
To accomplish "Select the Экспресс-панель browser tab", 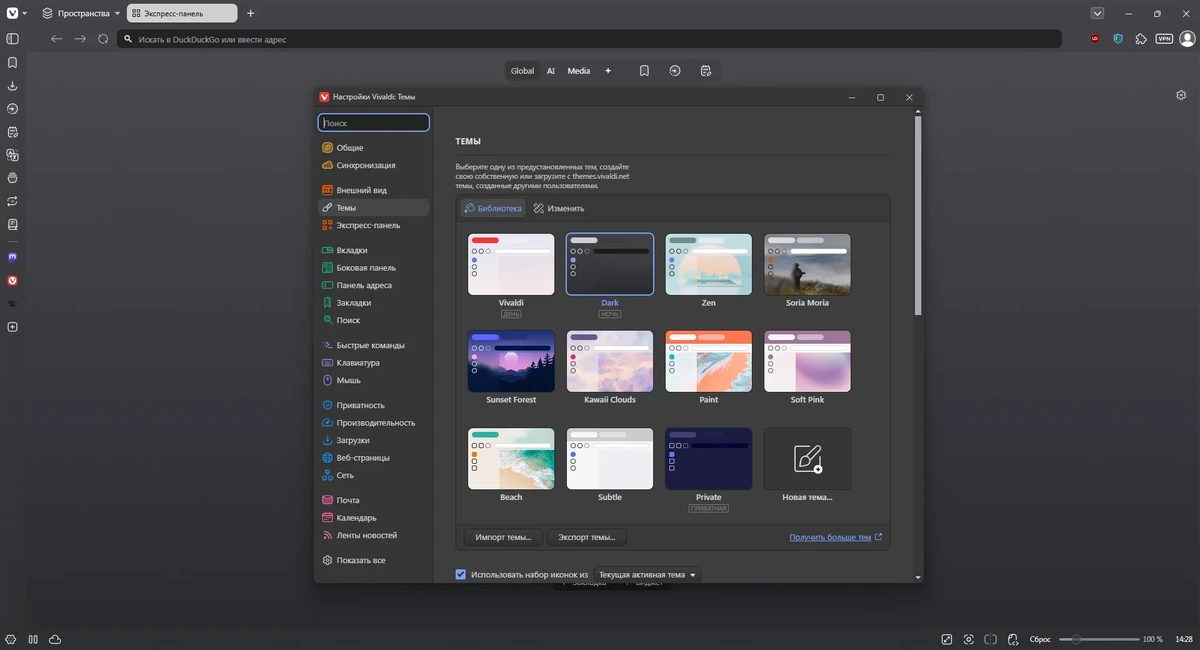I will point(182,14).
